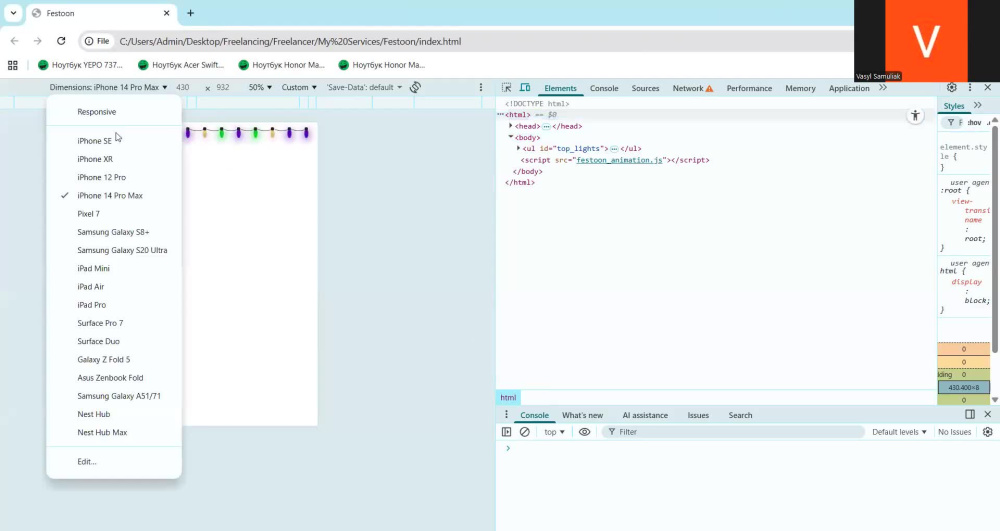Toggle the console sidebar icon
This screenshot has height=531, width=1000.
[506, 432]
